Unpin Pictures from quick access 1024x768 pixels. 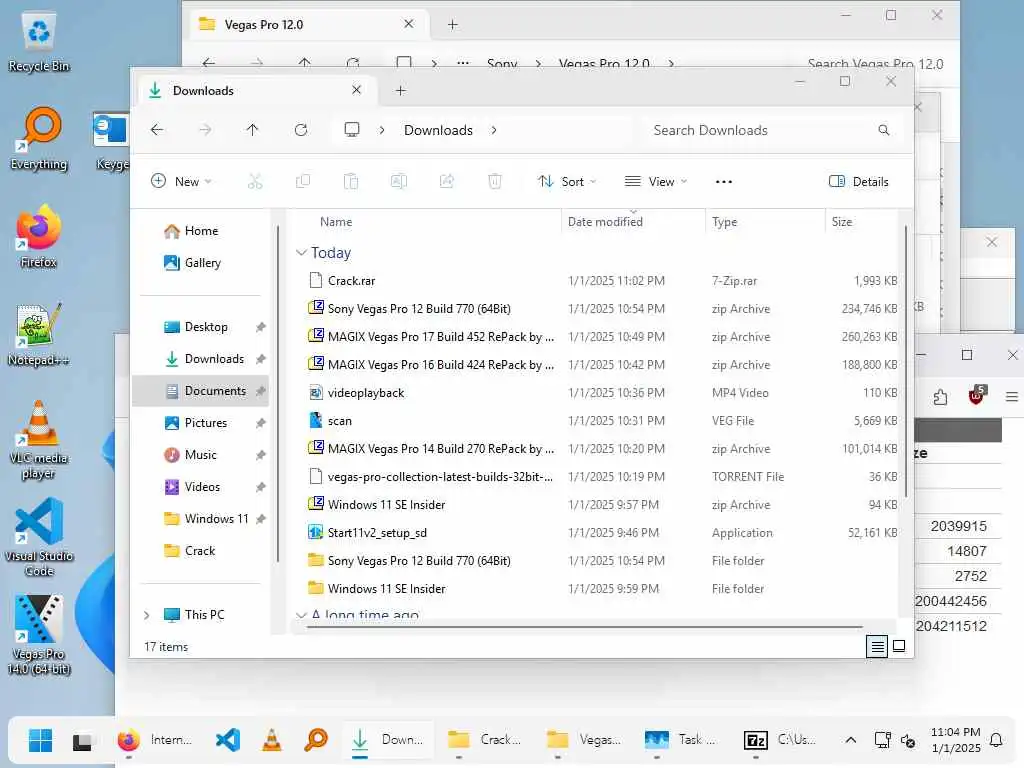pos(261,423)
